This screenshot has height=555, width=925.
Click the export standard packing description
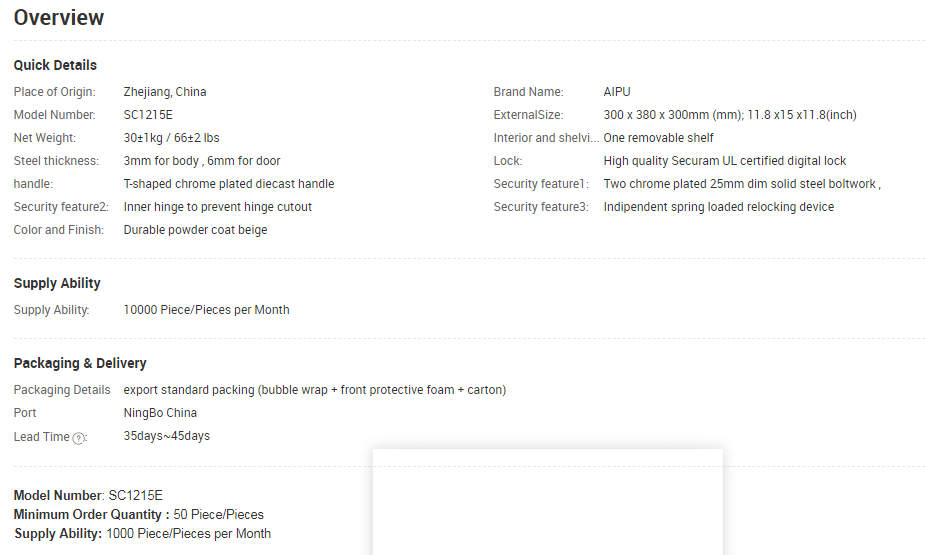[x=314, y=390]
